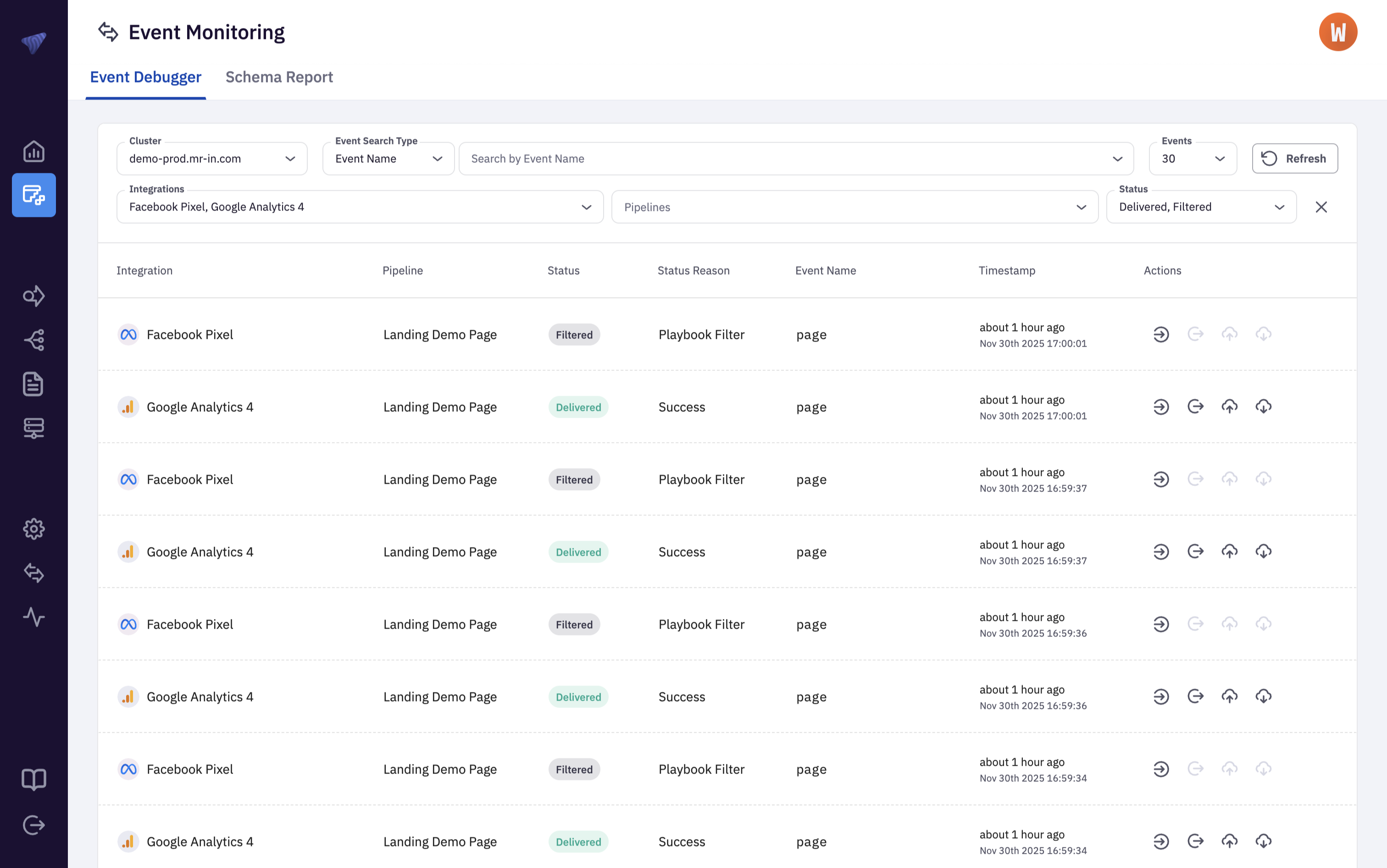This screenshot has width=1387, height=868.
Task: Open the Event Search Type dropdown
Action: point(388,159)
